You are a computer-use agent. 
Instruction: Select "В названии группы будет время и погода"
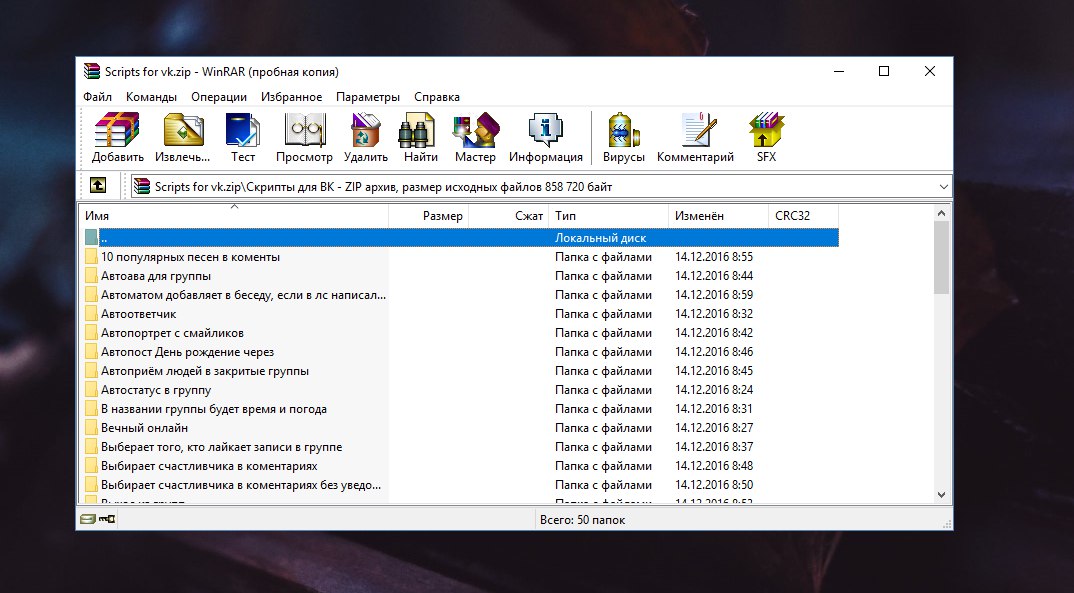(214, 409)
